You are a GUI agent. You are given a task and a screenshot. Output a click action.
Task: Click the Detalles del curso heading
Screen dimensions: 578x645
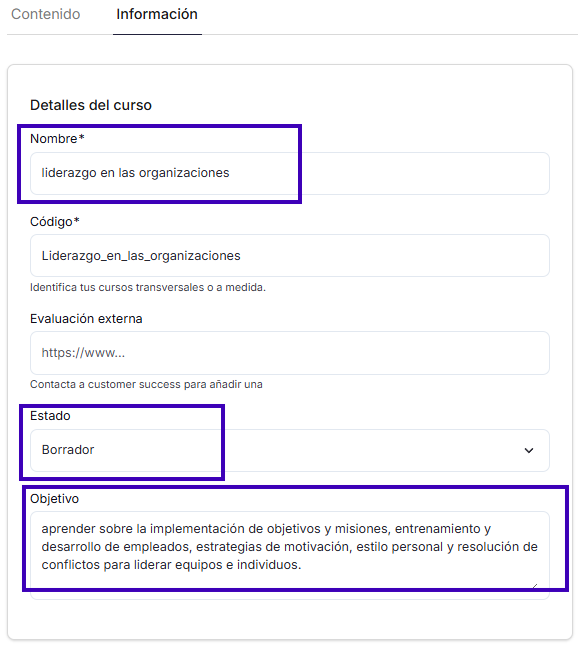pyautogui.click(x=91, y=105)
